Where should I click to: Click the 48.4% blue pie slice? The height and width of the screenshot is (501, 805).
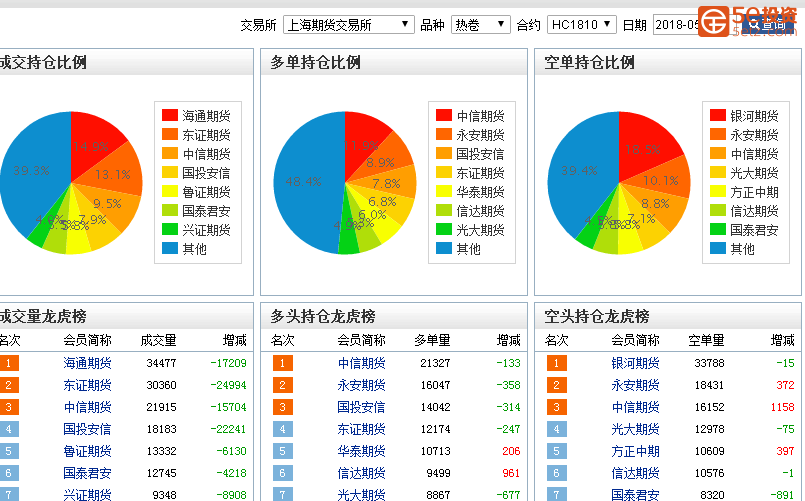(x=303, y=182)
